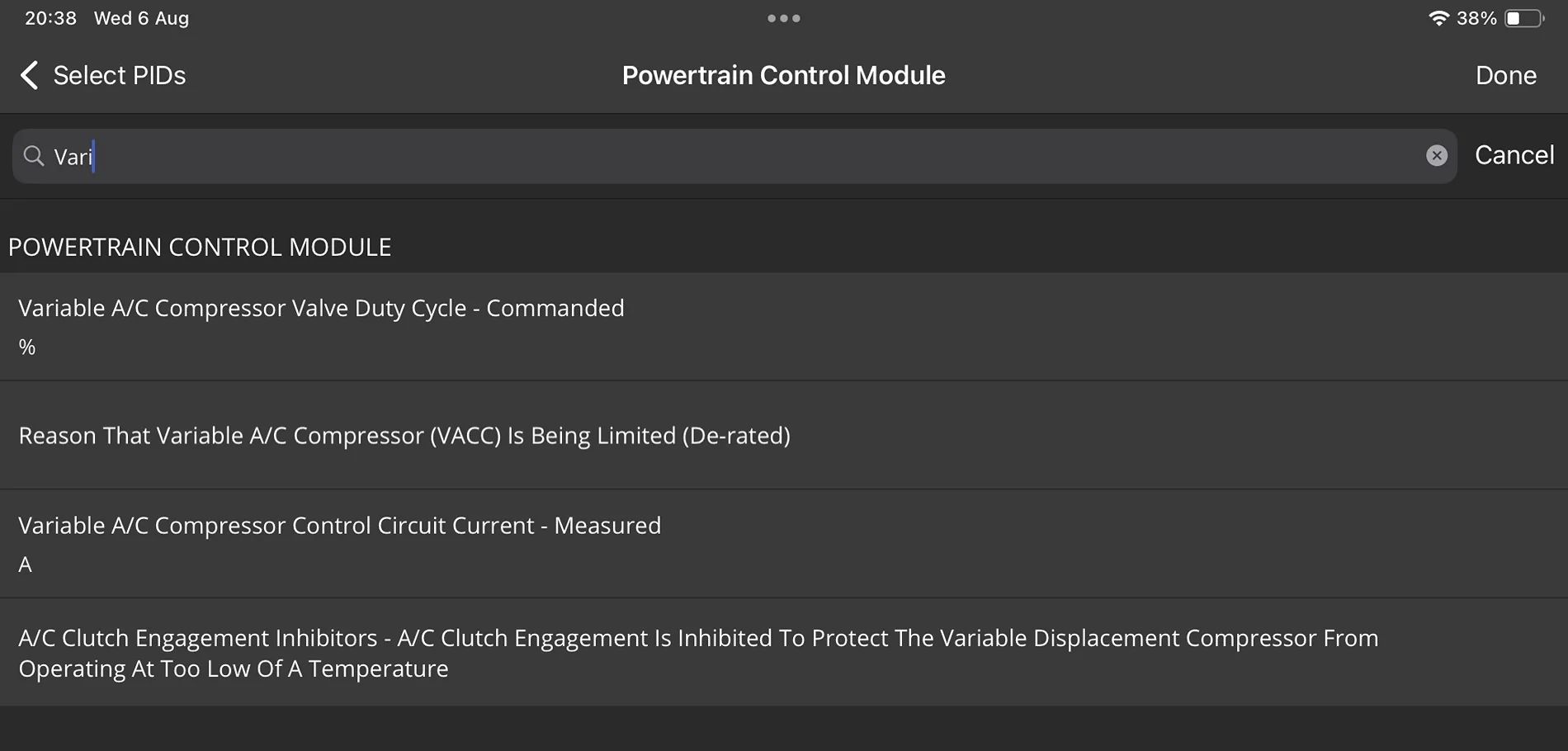This screenshot has height=751, width=1568.
Task: Go back via Select PIDs label
Action: coord(119,75)
